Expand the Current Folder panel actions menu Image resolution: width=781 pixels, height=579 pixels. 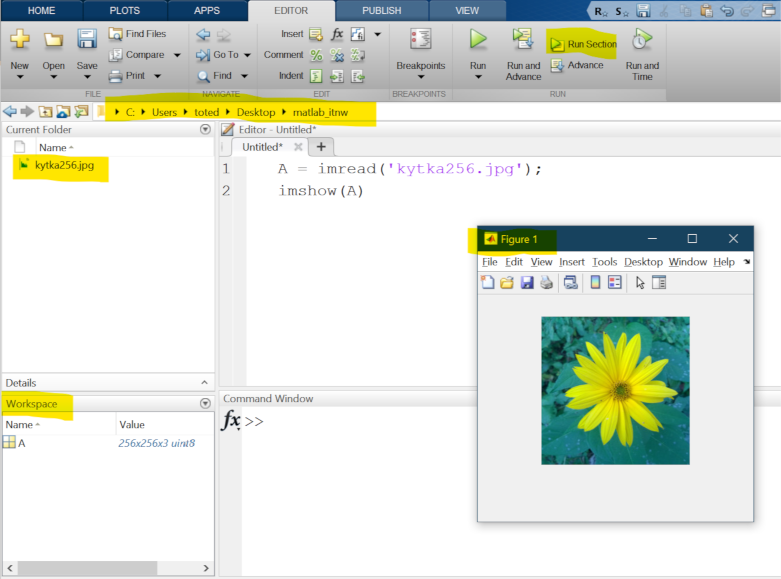[206, 129]
